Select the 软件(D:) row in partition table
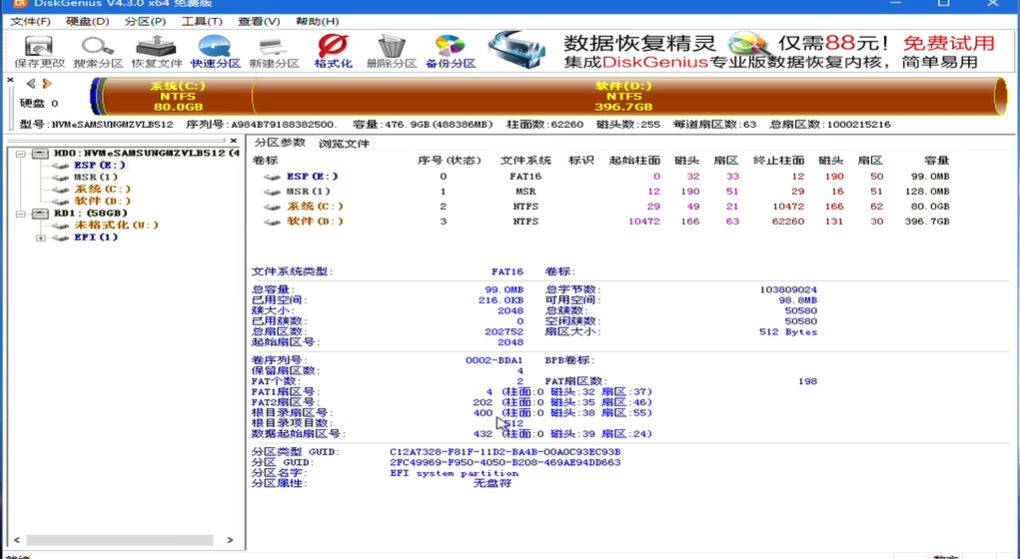The width and height of the screenshot is (1020, 559). coord(602,221)
